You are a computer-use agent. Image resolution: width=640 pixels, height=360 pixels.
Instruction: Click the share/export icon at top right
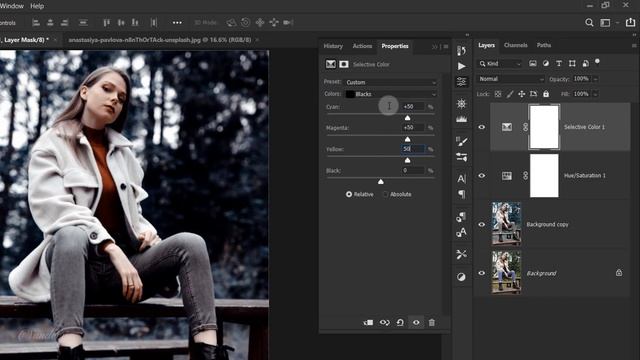[x=630, y=22]
